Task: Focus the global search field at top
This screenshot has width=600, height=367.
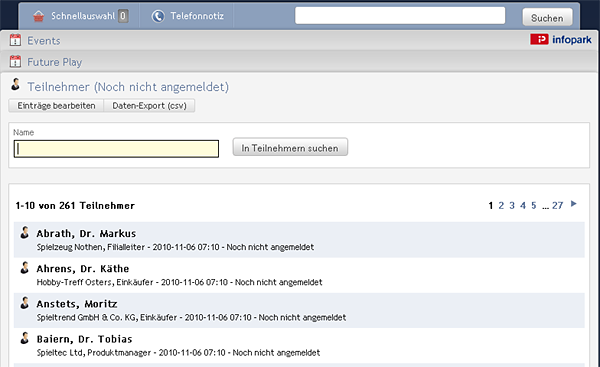Action: 400,16
